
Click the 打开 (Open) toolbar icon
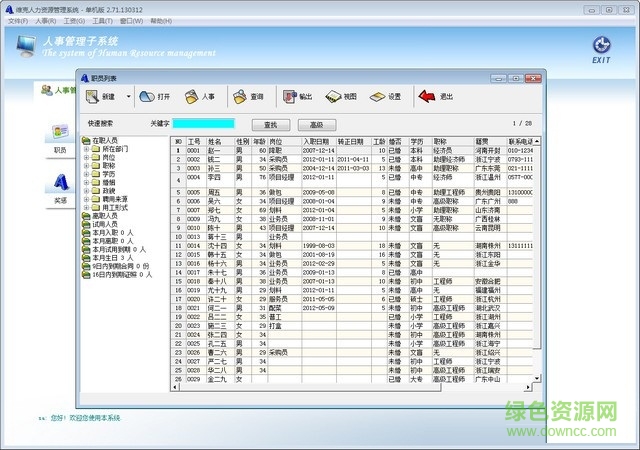tap(147, 97)
